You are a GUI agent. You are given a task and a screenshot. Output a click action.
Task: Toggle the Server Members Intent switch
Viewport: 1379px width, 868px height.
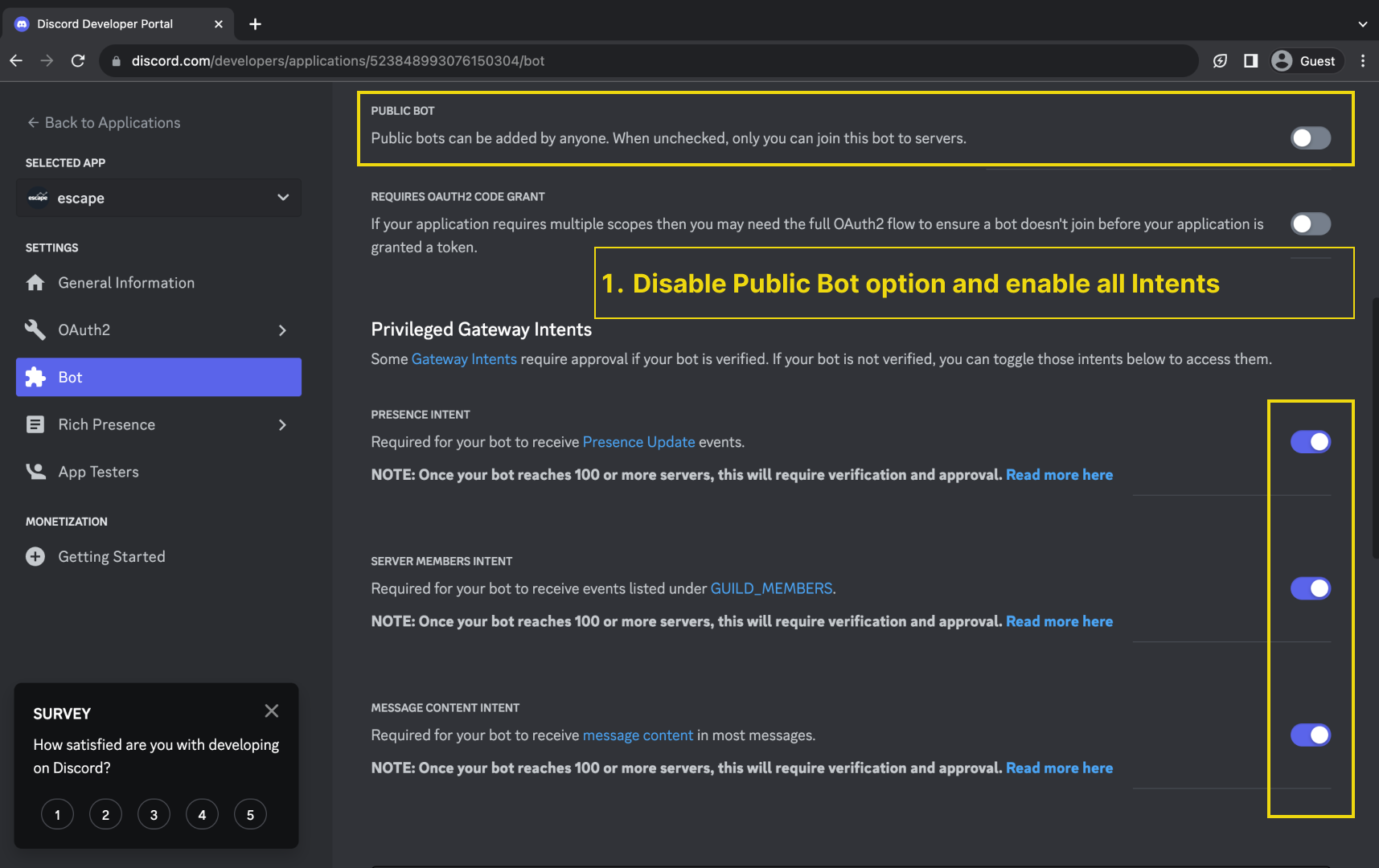[x=1310, y=588]
